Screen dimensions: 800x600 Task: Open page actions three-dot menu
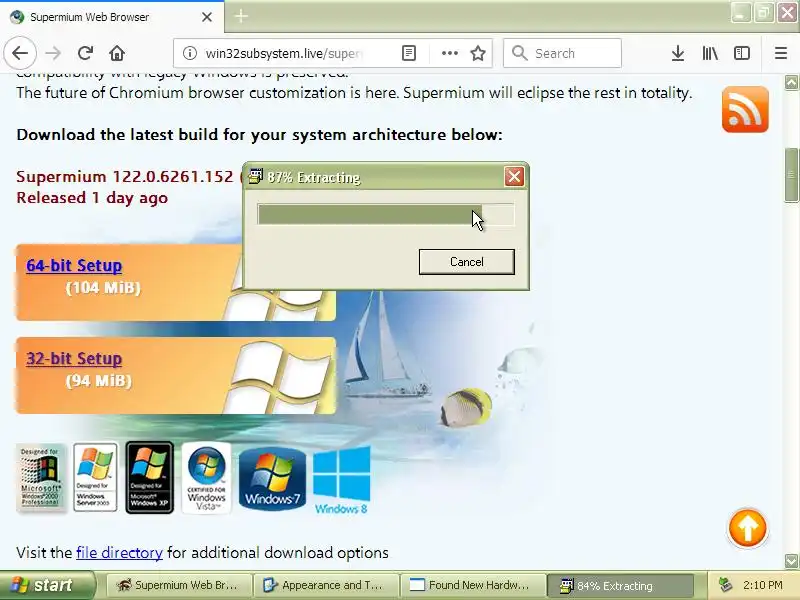click(x=449, y=53)
